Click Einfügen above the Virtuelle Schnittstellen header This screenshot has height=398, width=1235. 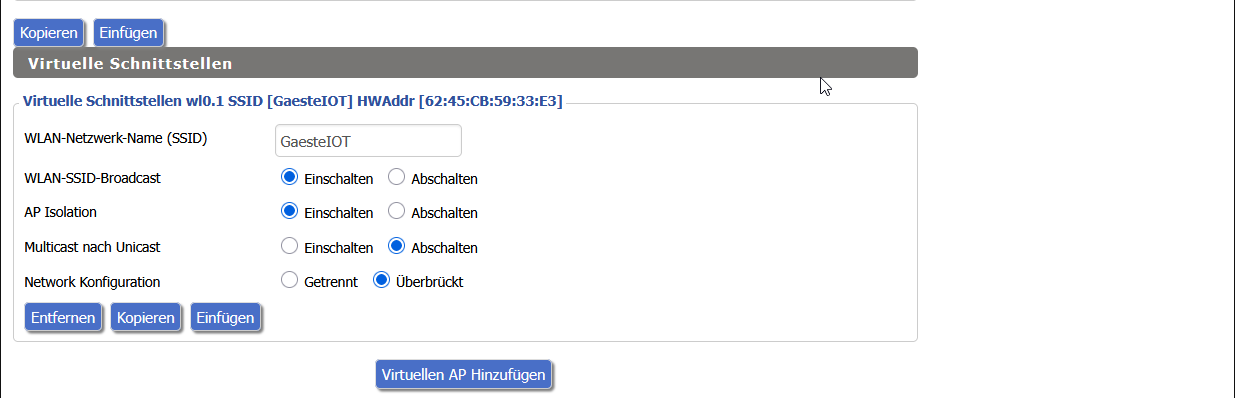pyautogui.click(x=129, y=32)
